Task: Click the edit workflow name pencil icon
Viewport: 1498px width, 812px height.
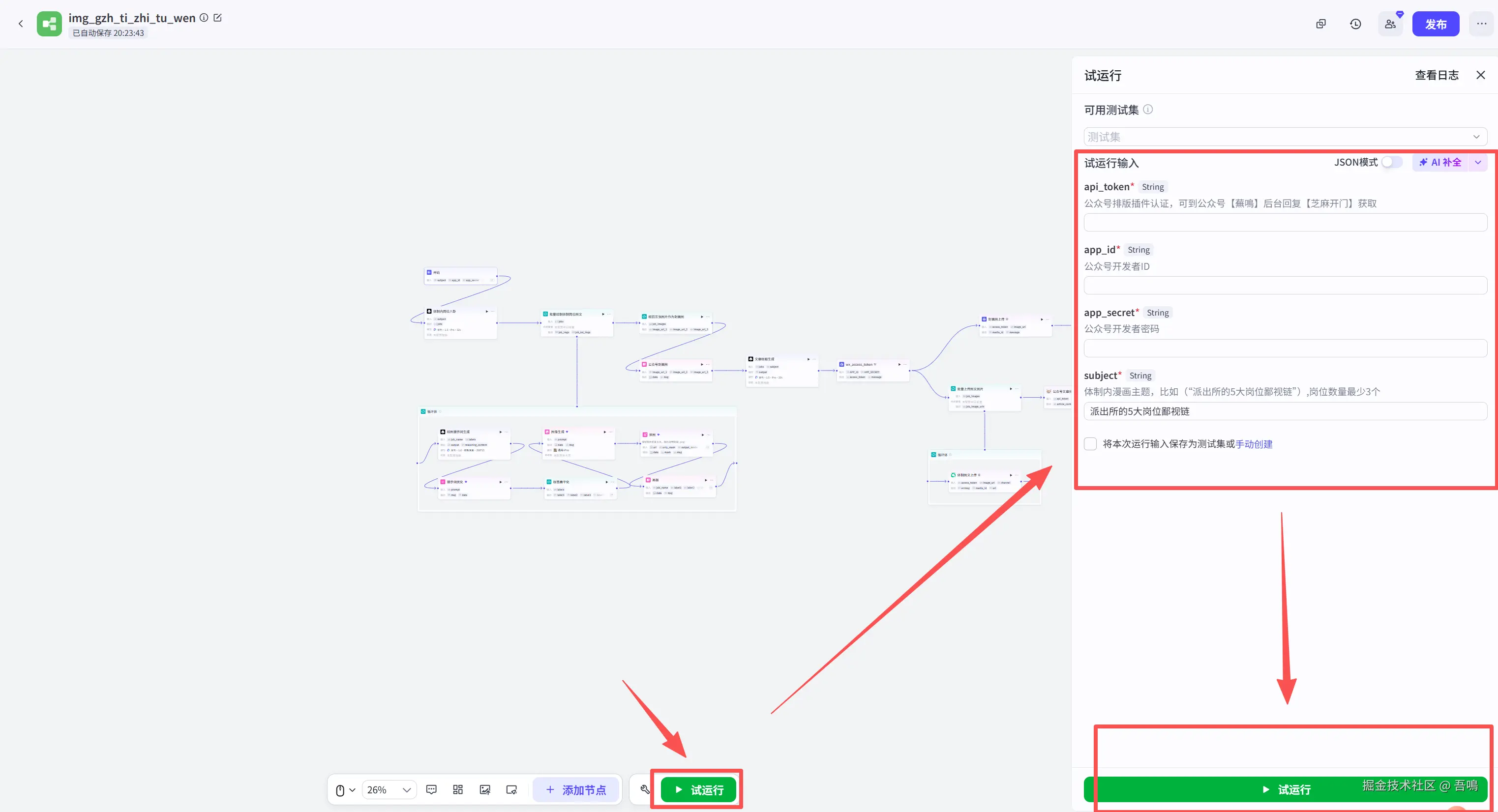Action: 217,17
